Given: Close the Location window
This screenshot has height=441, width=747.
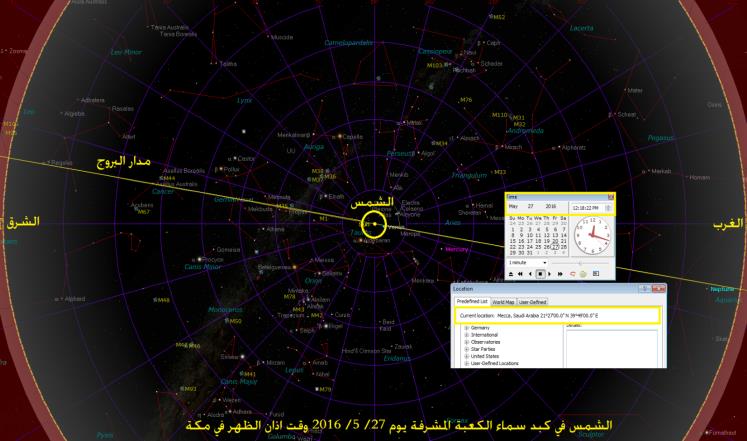Looking at the screenshot, I should click(659, 289).
